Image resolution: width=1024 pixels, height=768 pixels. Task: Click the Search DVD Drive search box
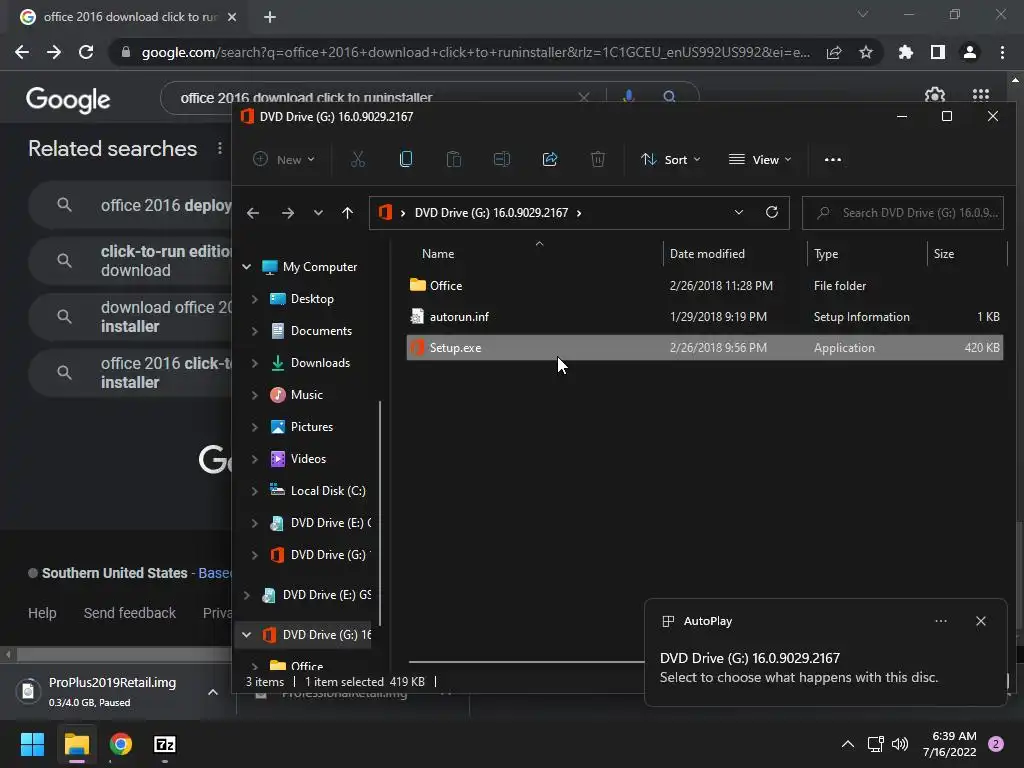pos(903,213)
